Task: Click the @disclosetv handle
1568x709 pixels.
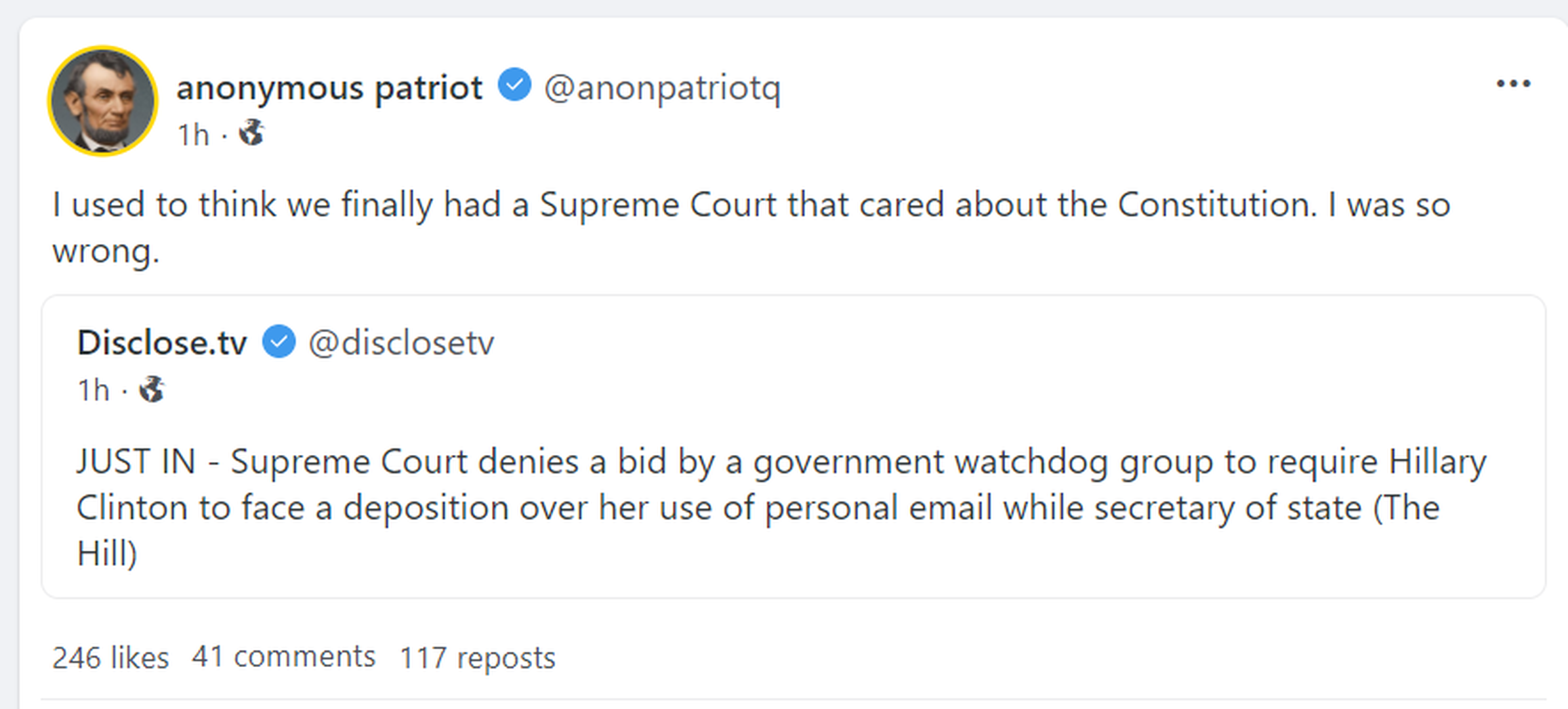Action: pyautogui.click(x=401, y=343)
